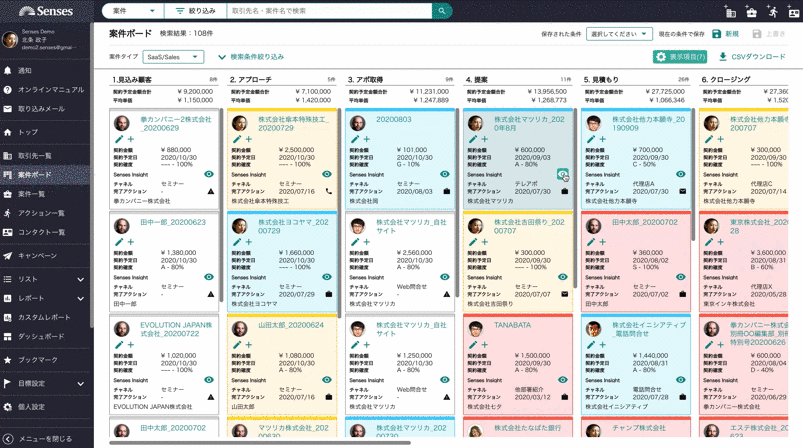Toggle Senses Insight eye on 株式会社傘本特殊技工 card
Screen dimensions: 803x448
point(326,175)
